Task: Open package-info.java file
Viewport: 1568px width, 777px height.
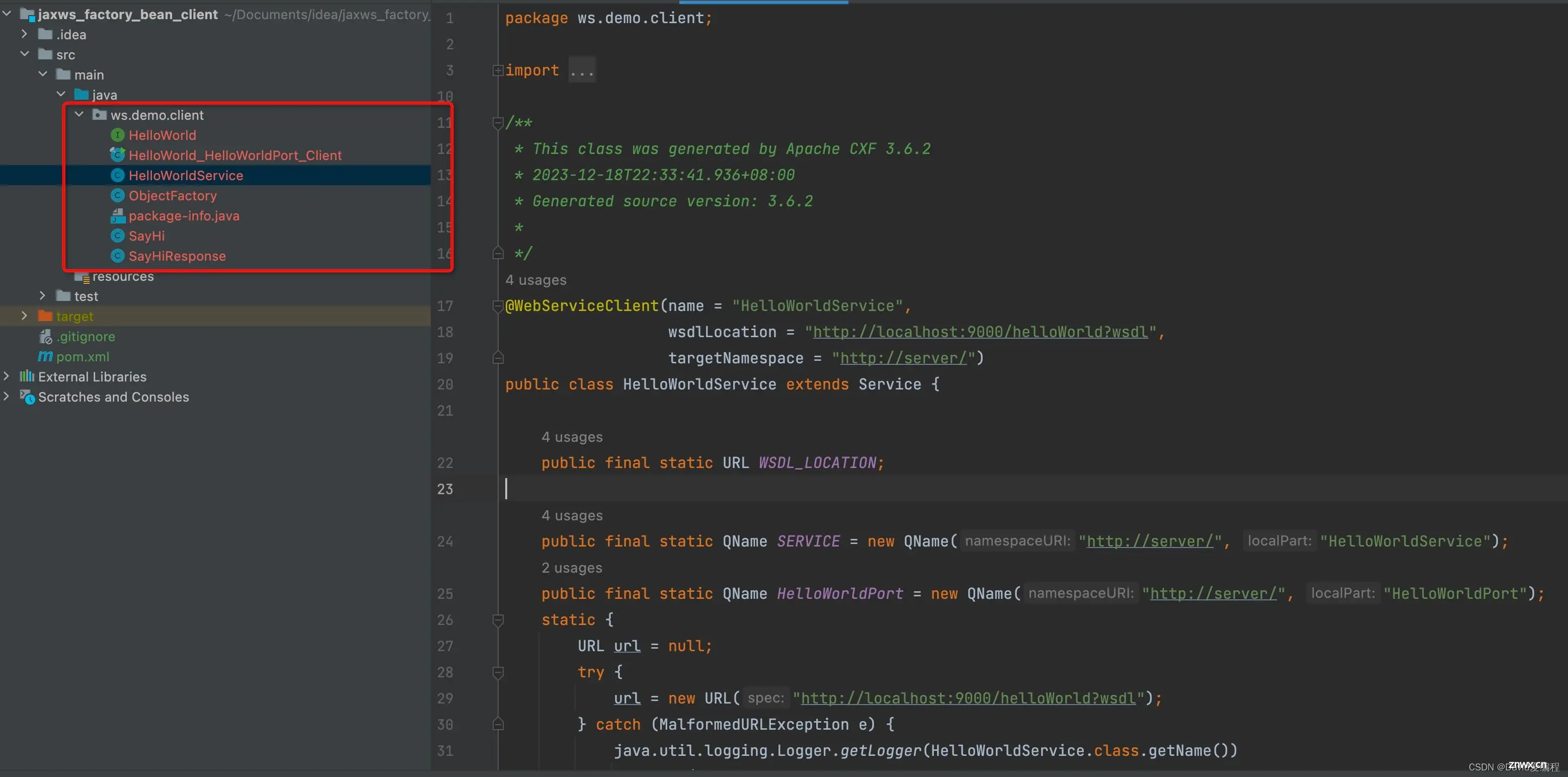Action: tap(184, 215)
